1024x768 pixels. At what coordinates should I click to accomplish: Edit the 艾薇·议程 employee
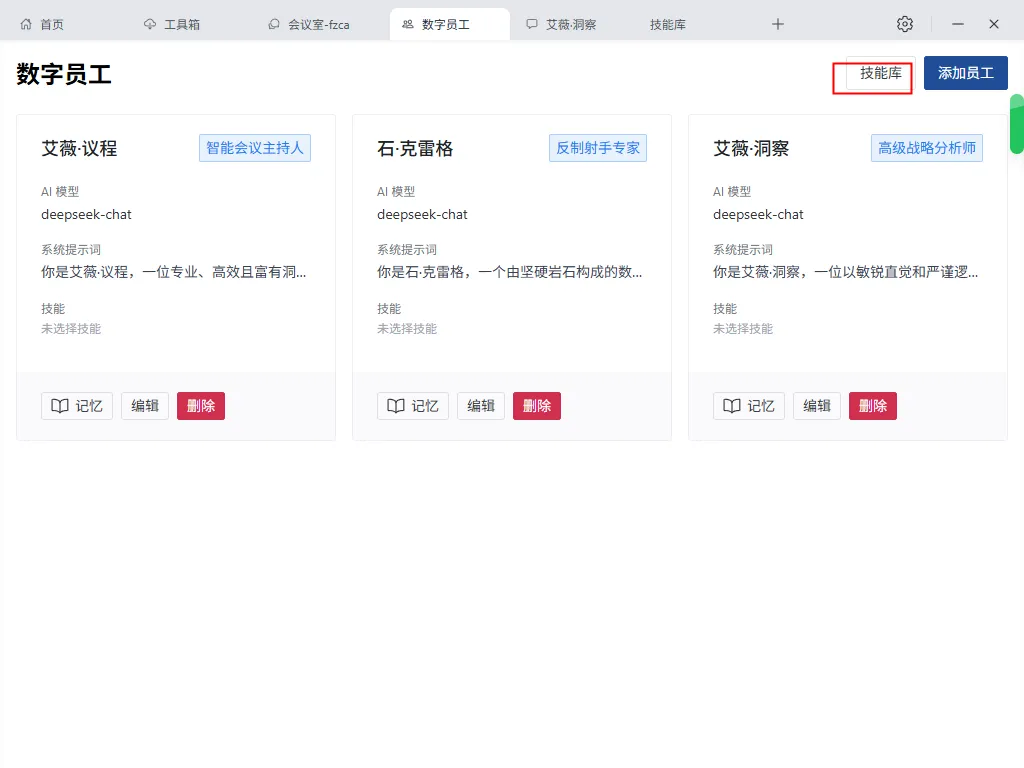tap(145, 405)
